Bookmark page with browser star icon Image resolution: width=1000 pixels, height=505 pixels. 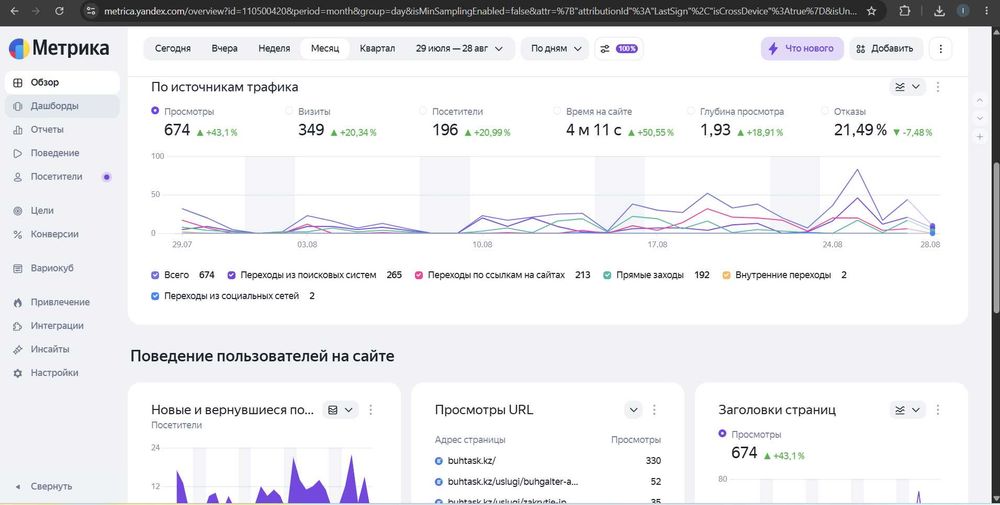coord(871,11)
